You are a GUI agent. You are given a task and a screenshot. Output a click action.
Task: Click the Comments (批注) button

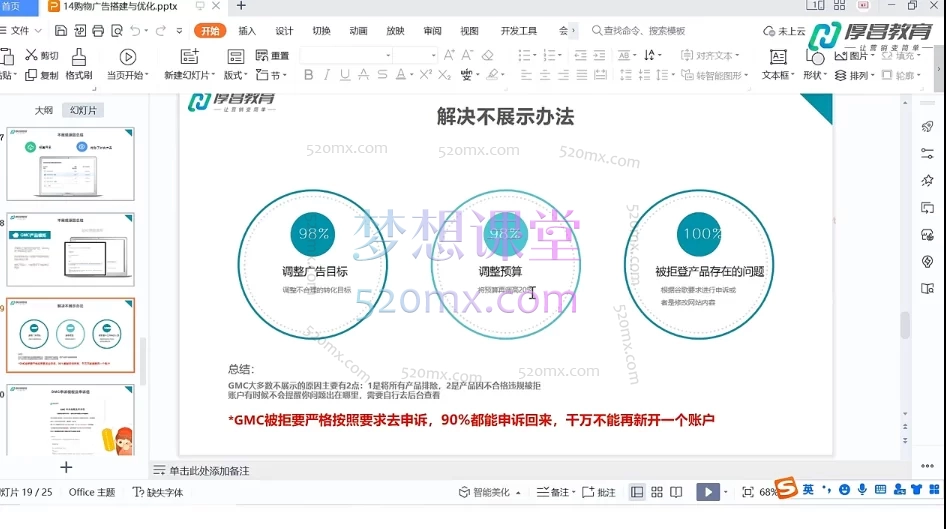pos(598,492)
